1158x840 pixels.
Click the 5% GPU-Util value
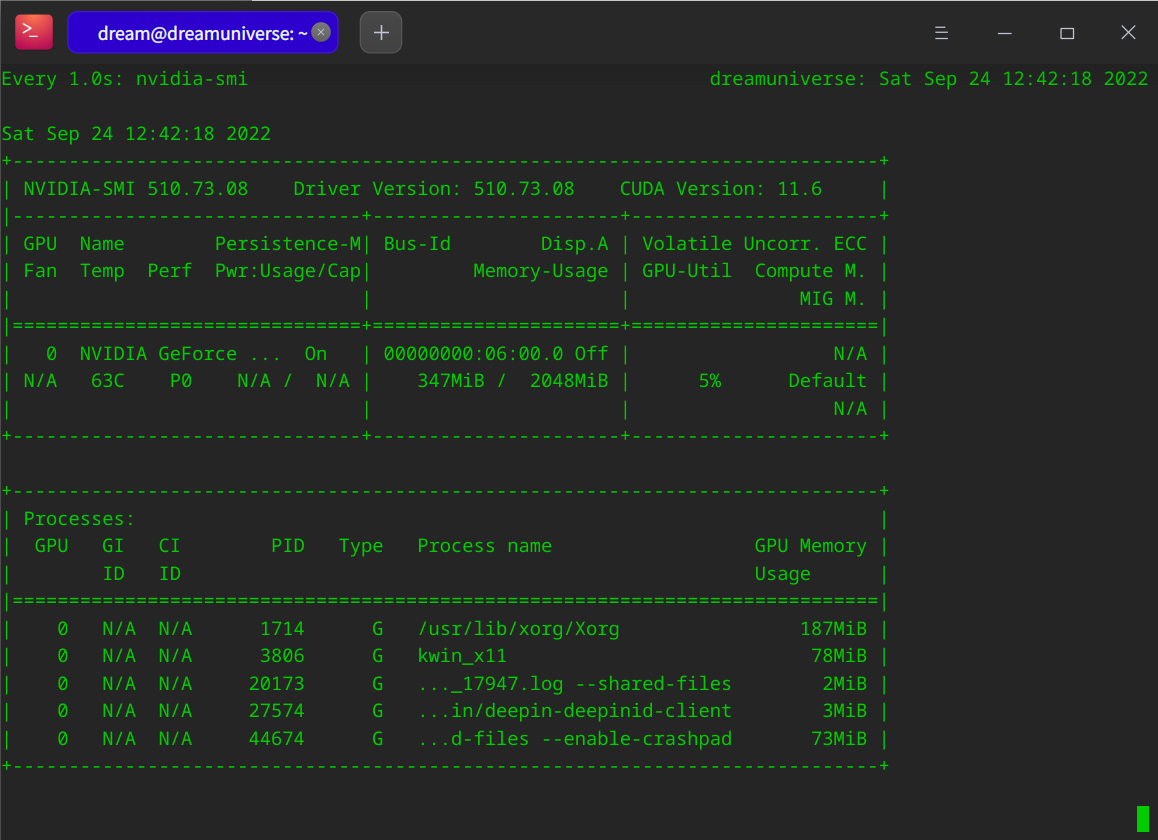(709, 381)
